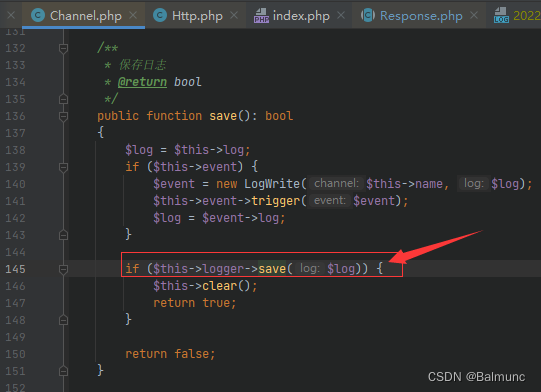This screenshot has height=392, width=541.
Task: Fold the save function at line 136
Action: (x=63, y=116)
